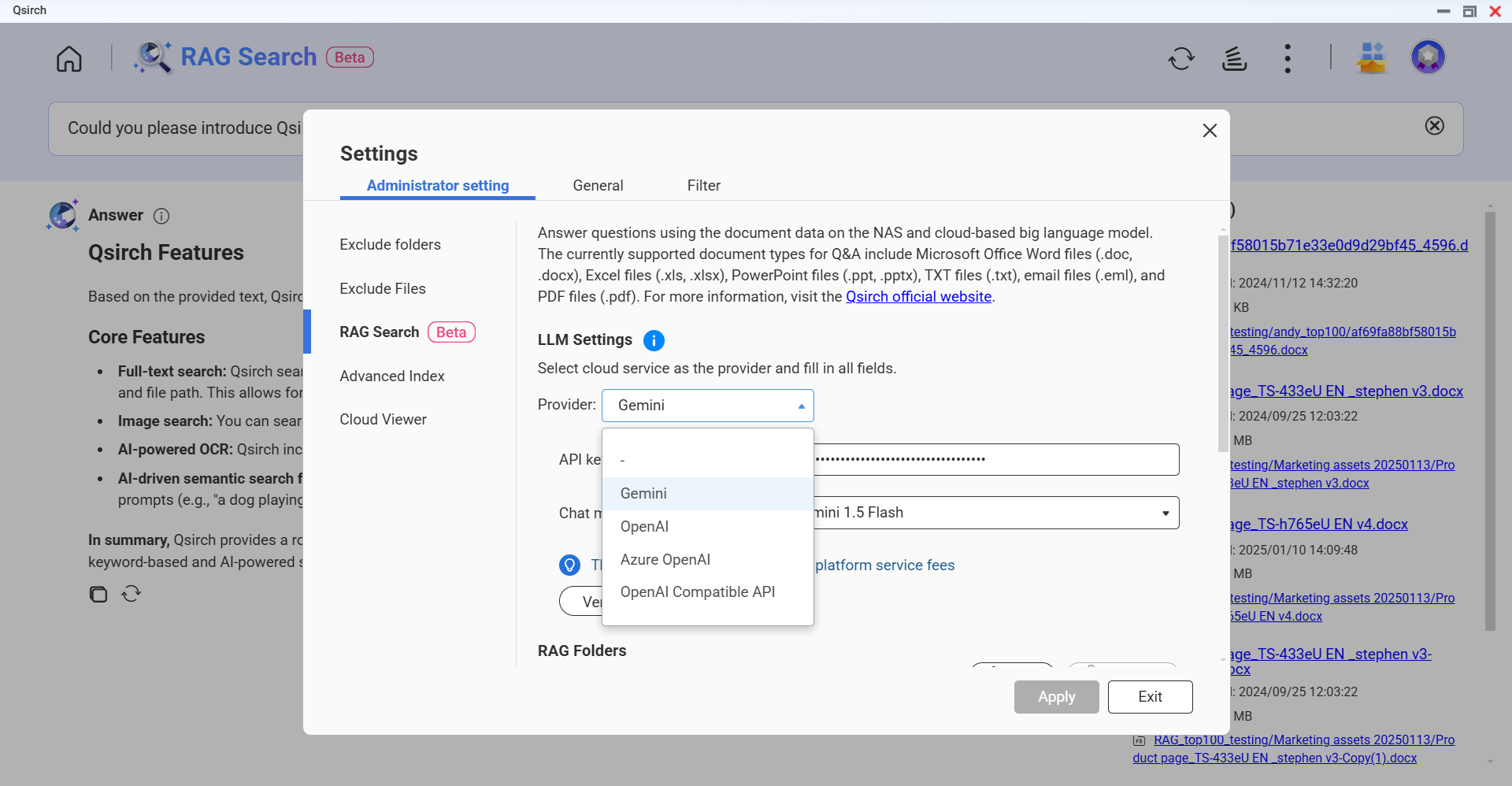Open the colorful apps box icon

tap(1372, 57)
